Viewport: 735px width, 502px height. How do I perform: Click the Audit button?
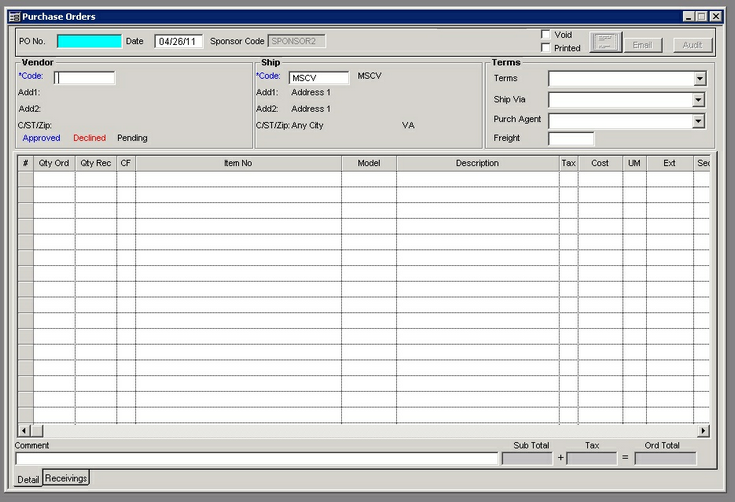point(692,45)
